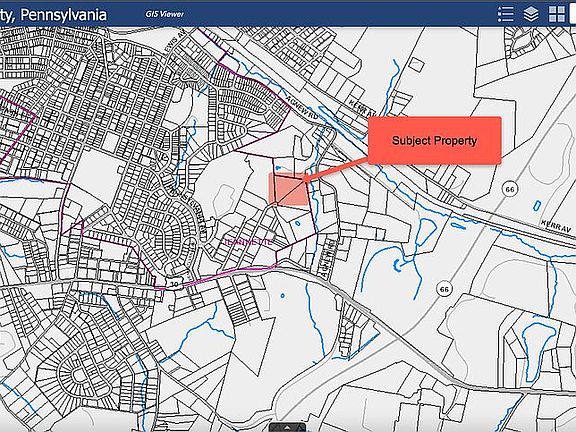Select the small blue pond east of Route 66
This screenshot has height=432, width=576.
coord(537,205)
